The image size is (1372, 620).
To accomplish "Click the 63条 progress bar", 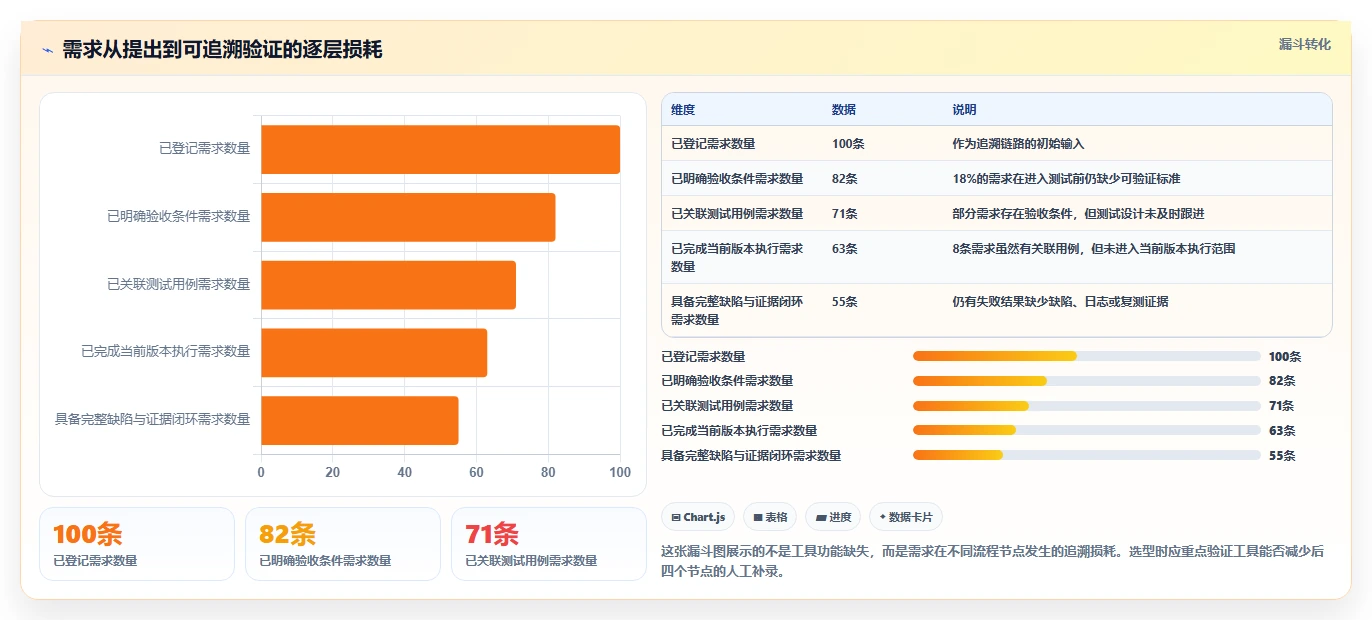I will coord(1087,431).
